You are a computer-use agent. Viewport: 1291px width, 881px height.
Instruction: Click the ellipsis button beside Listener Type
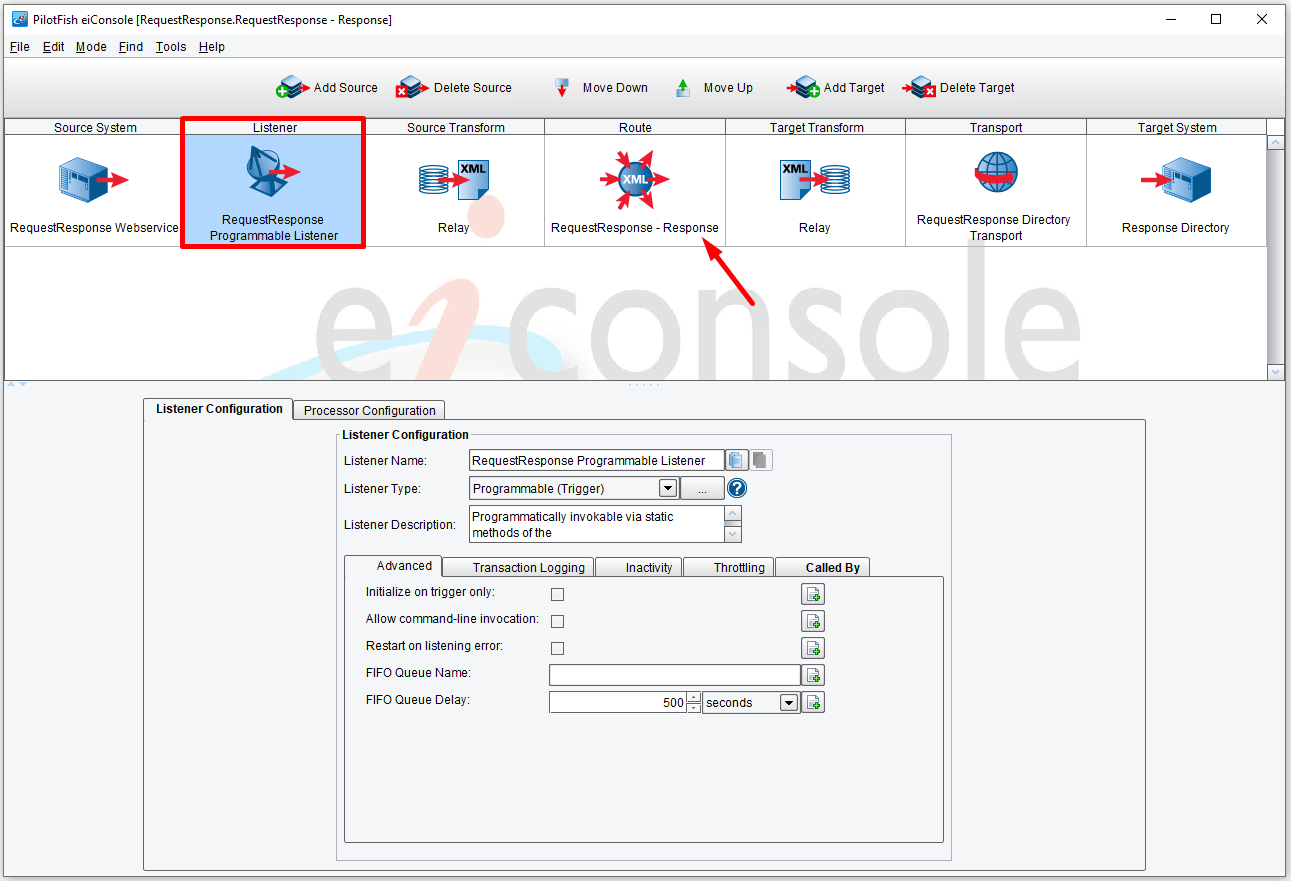pos(702,489)
